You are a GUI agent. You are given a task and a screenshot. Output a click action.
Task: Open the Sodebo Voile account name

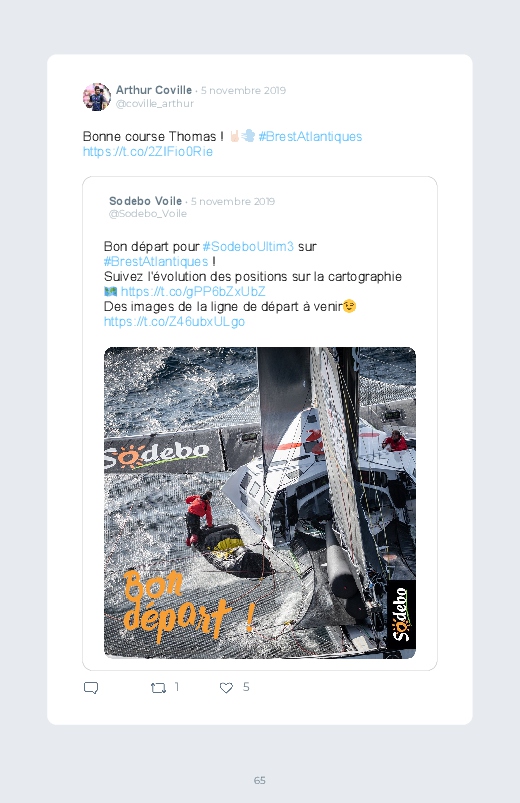tap(145, 201)
